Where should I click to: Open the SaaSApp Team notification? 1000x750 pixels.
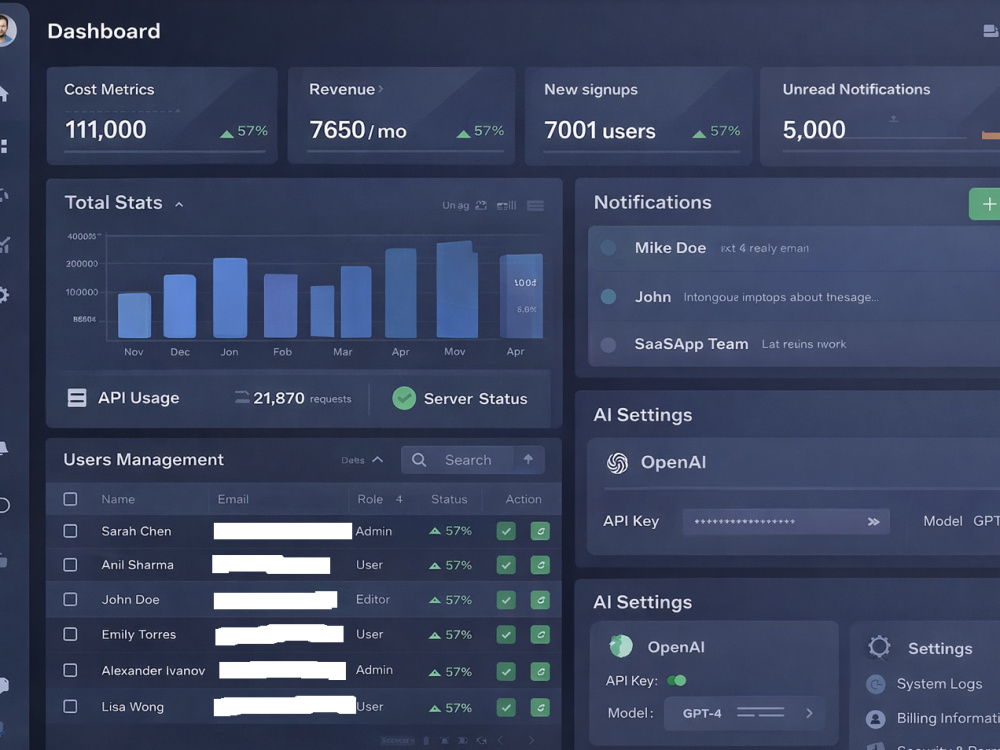tap(794, 344)
